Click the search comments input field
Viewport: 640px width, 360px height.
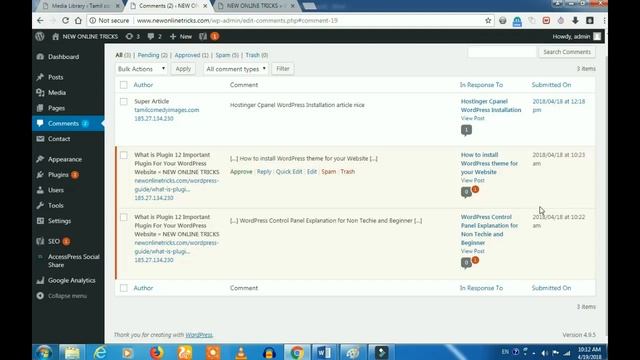pos(502,52)
